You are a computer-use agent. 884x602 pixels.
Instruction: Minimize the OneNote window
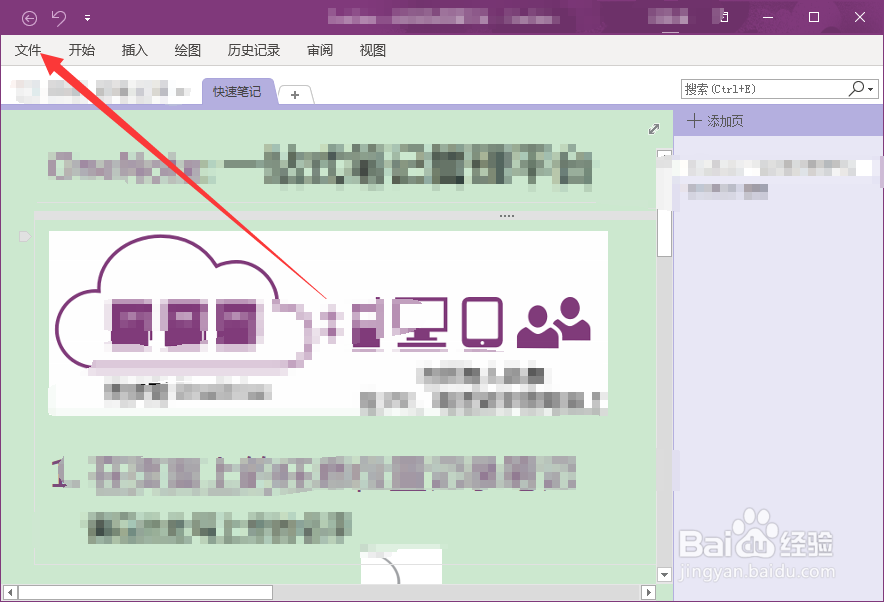(x=768, y=17)
